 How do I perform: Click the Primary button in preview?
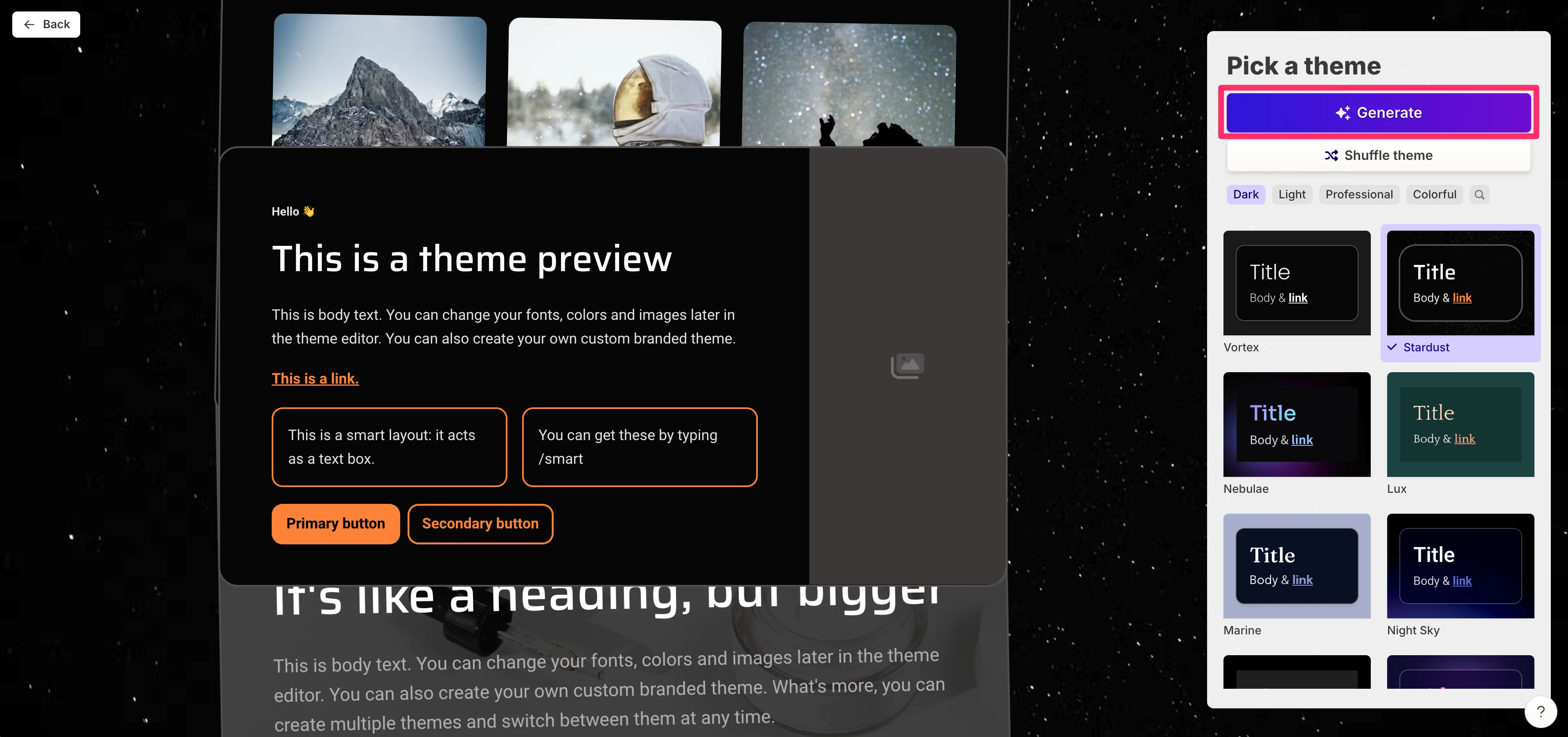tap(336, 524)
